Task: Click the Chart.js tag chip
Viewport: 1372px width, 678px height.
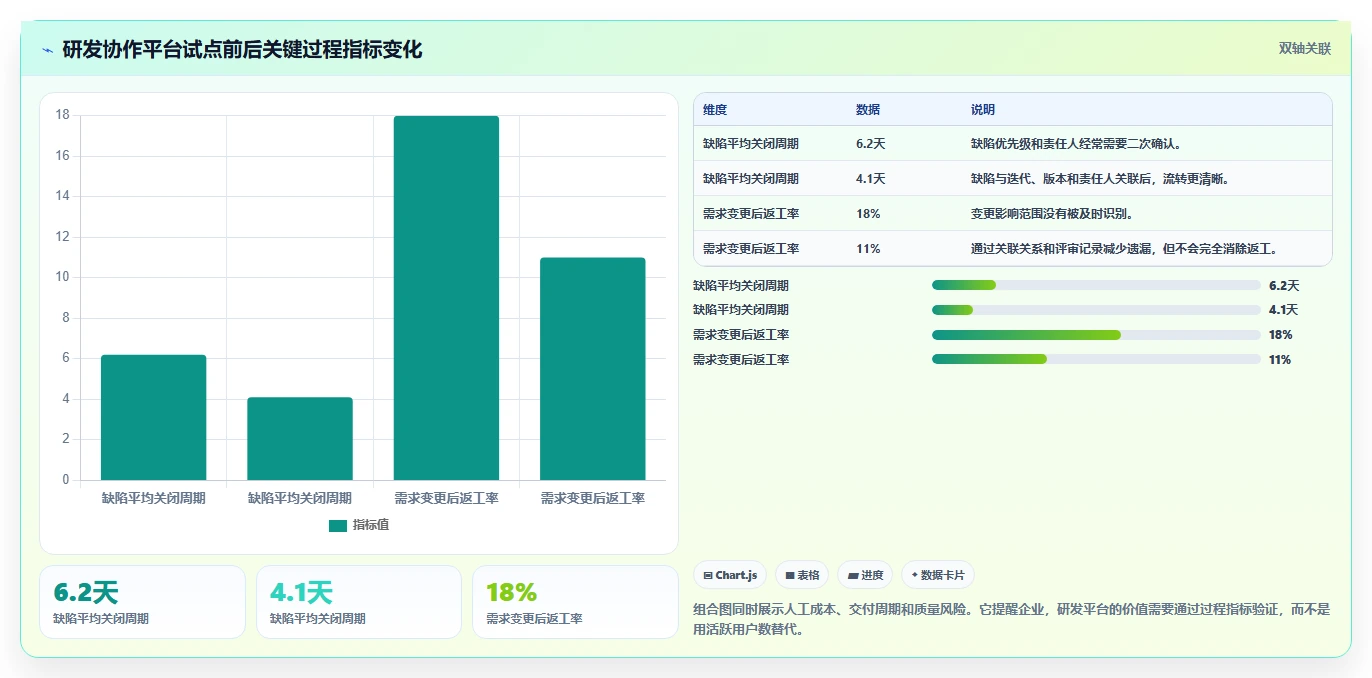Action: tap(730, 575)
